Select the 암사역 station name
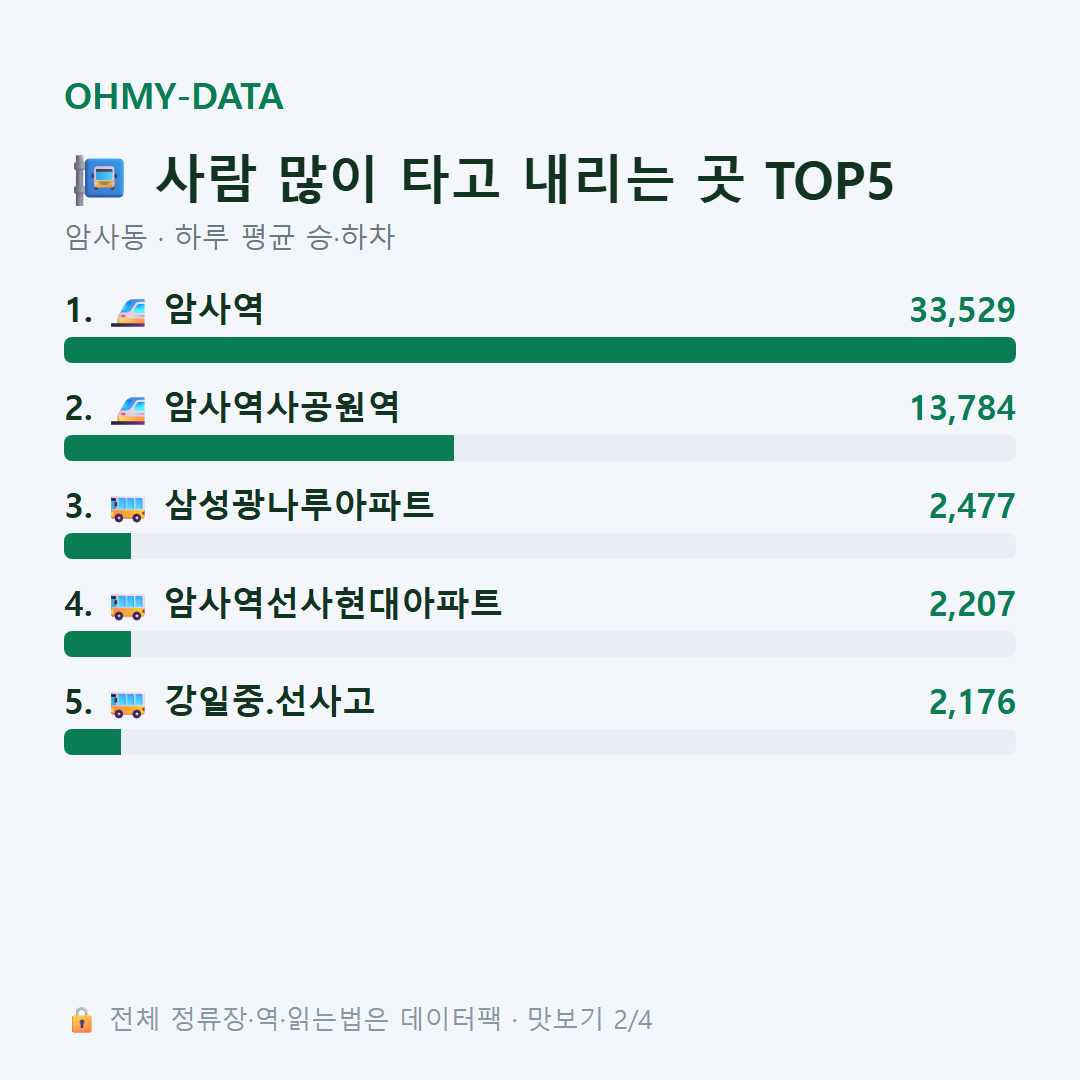Screen dimensions: 1080x1080 [214, 309]
